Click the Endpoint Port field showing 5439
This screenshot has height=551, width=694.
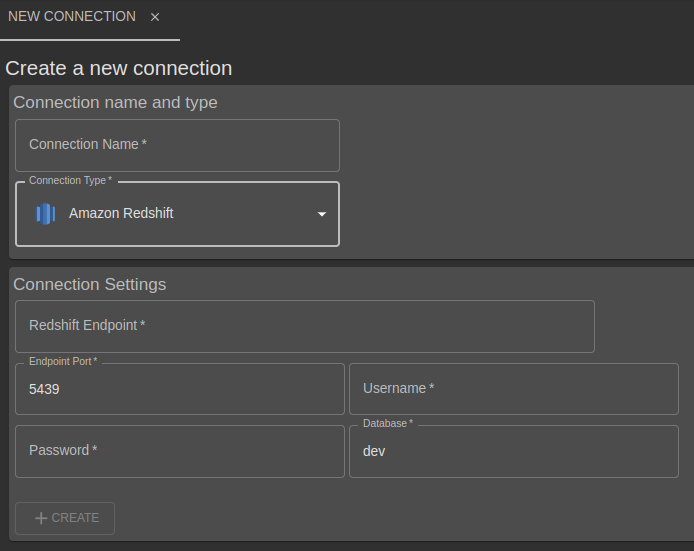180,389
